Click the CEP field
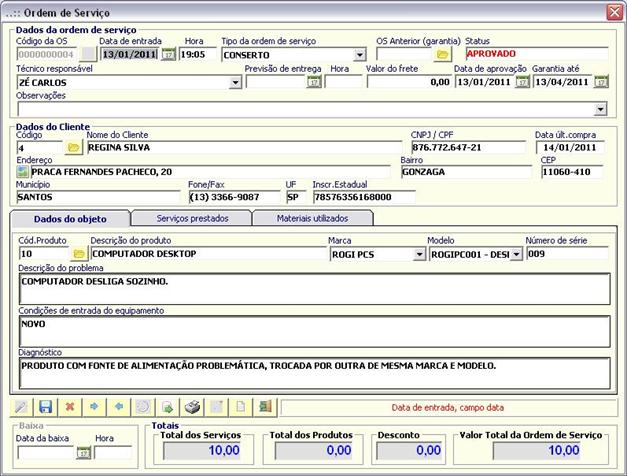Viewport: 627px width, 476px height. pyautogui.click(x=572, y=172)
